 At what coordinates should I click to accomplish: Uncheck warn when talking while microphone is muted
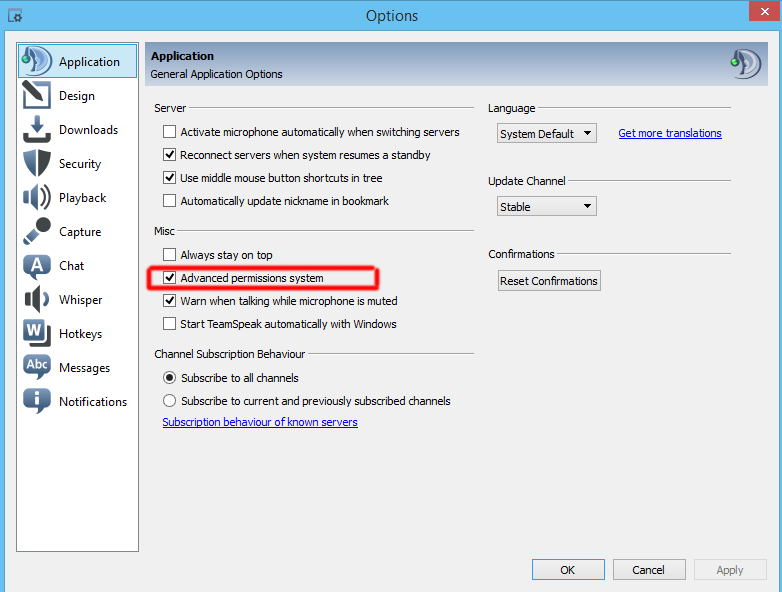[x=170, y=300]
